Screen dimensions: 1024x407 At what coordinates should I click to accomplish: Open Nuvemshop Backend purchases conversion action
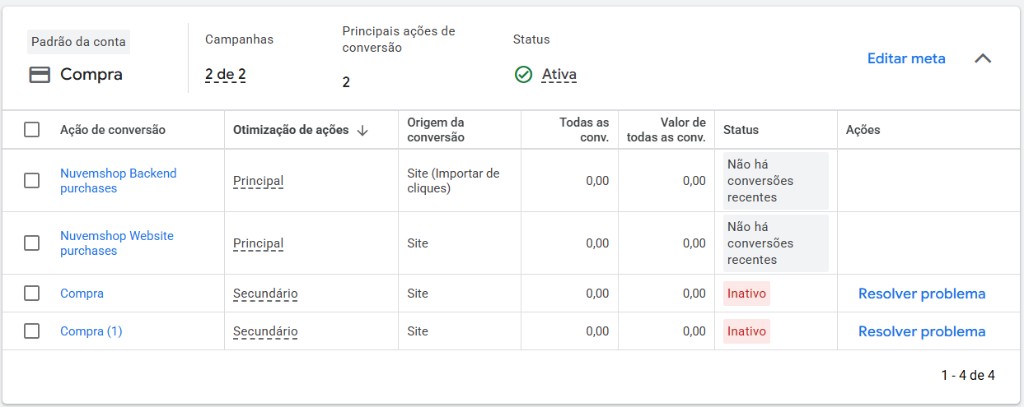[x=118, y=181]
